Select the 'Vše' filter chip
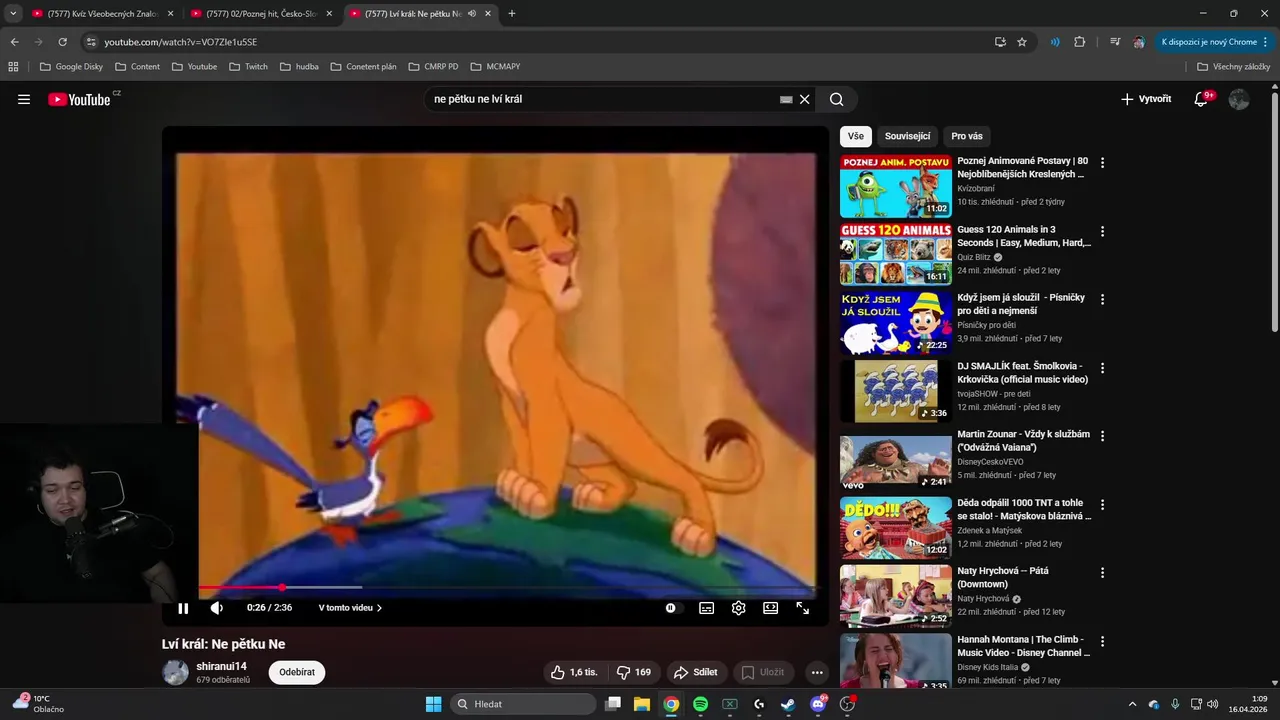1280x720 pixels. click(856, 136)
